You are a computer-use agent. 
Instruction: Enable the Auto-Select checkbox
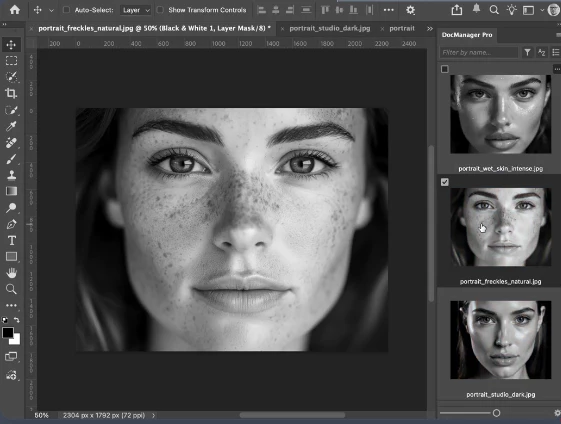[x=66, y=10]
